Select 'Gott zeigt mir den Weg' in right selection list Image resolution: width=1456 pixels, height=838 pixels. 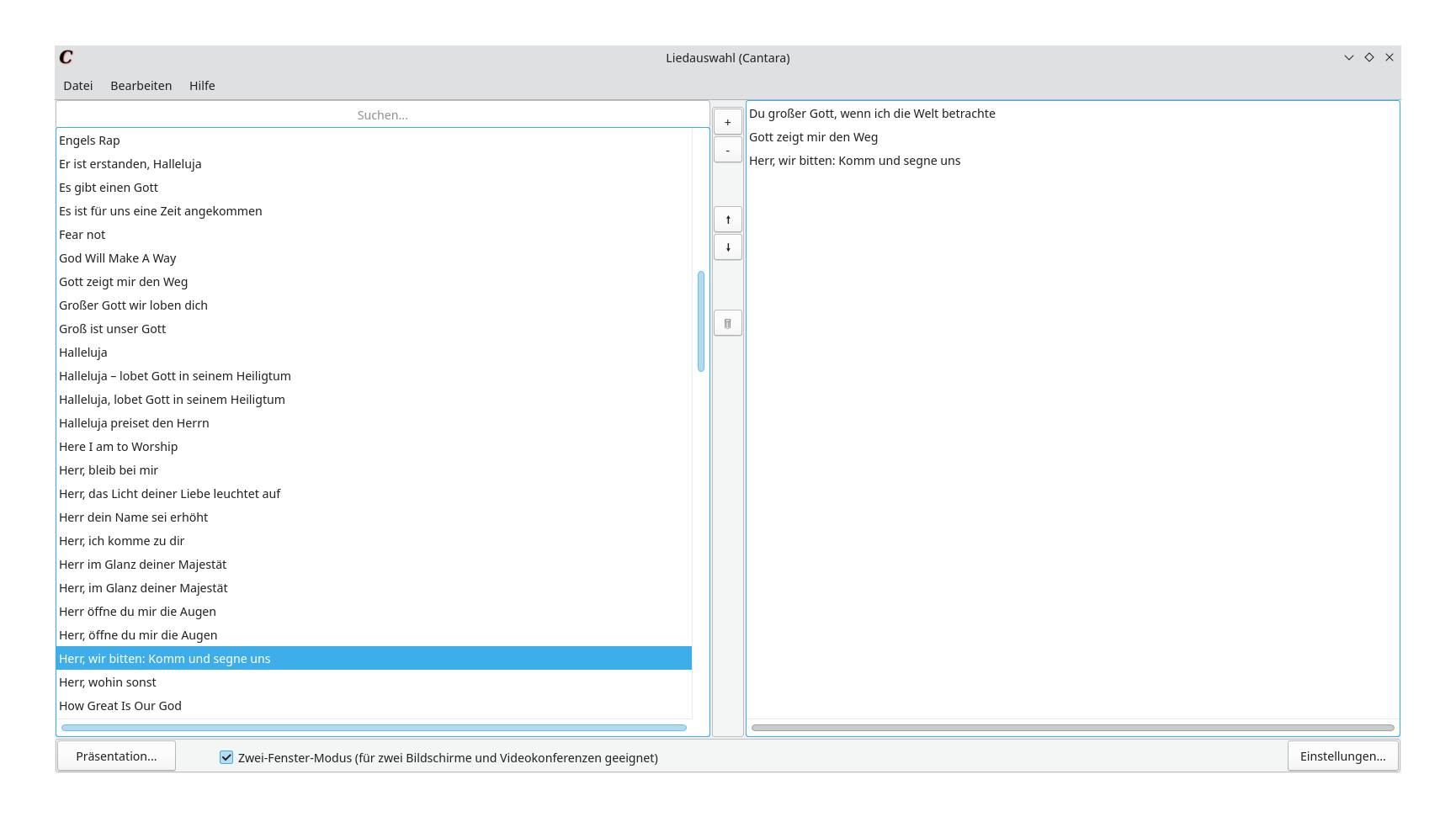1072,137
